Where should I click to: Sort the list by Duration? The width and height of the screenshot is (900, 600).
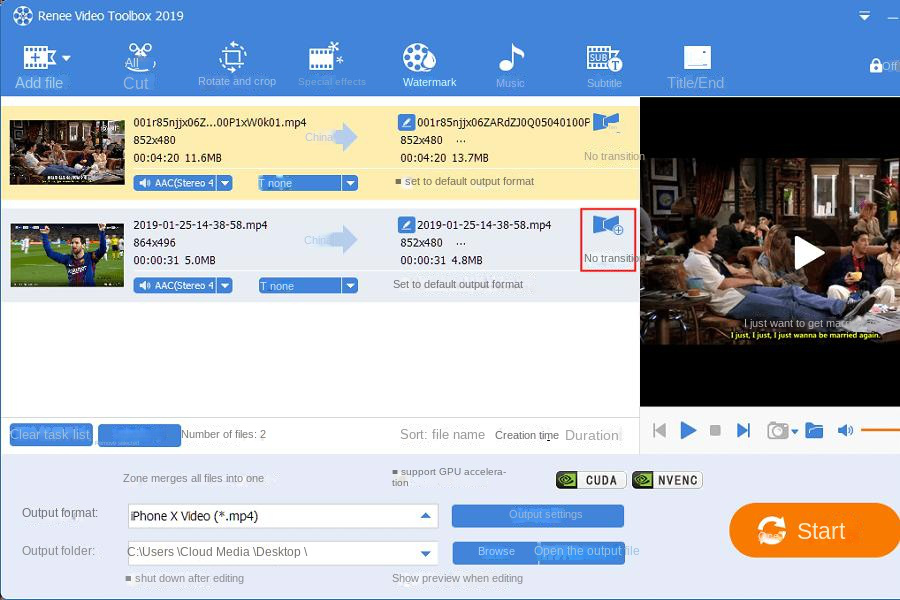point(592,435)
